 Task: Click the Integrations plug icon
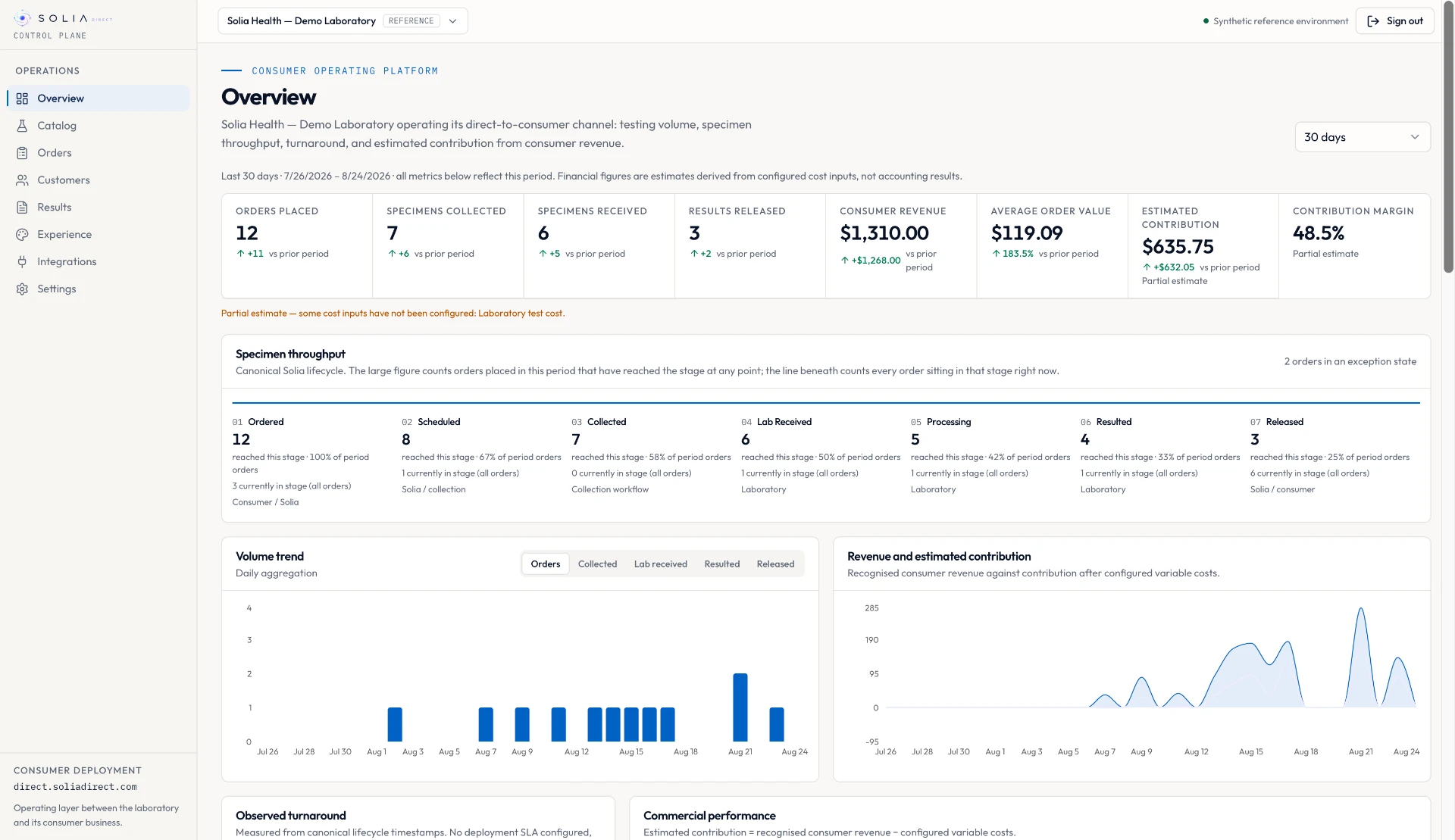coord(22,262)
